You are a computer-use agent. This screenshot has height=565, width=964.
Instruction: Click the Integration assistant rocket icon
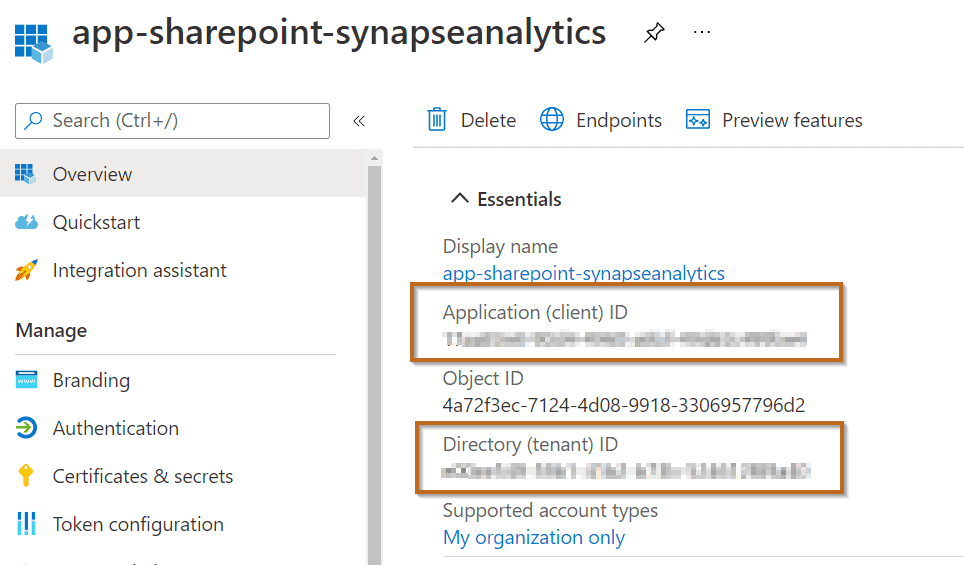(x=26, y=270)
